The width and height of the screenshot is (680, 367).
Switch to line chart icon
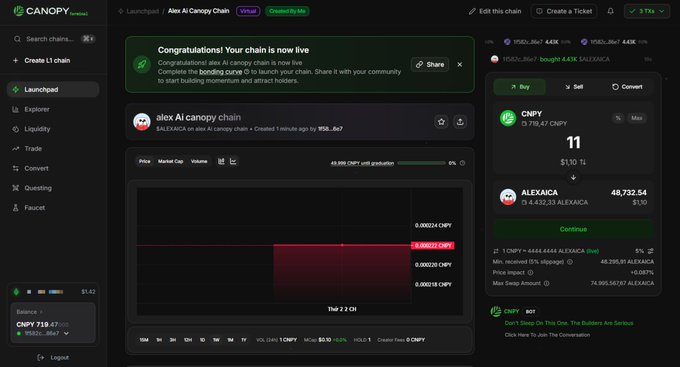tap(233, 161)
